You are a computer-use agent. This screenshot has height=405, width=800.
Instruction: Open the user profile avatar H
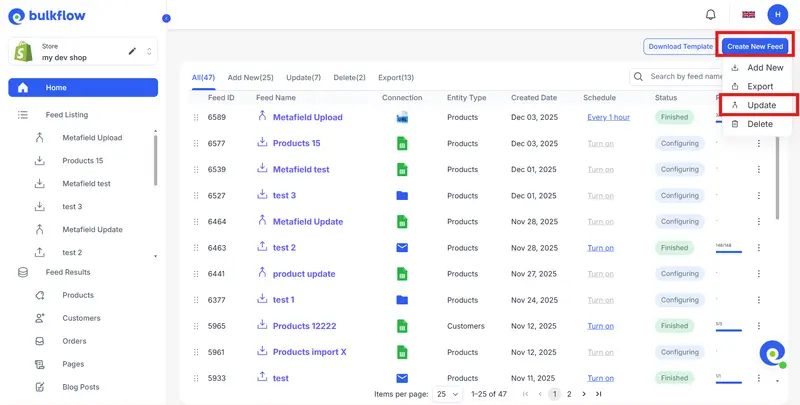click(x=778, y=15)
